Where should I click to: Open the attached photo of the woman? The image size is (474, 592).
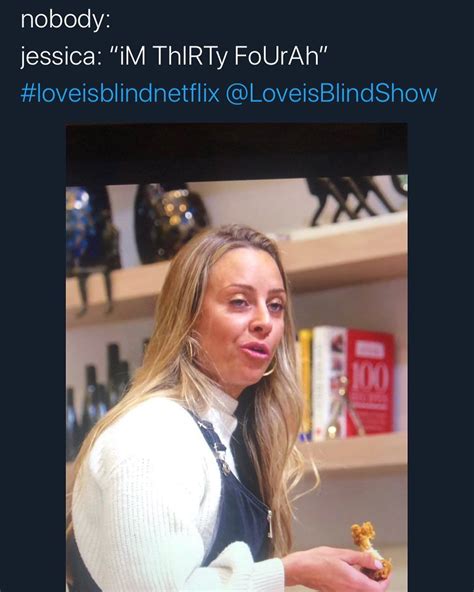coord(237,357)
